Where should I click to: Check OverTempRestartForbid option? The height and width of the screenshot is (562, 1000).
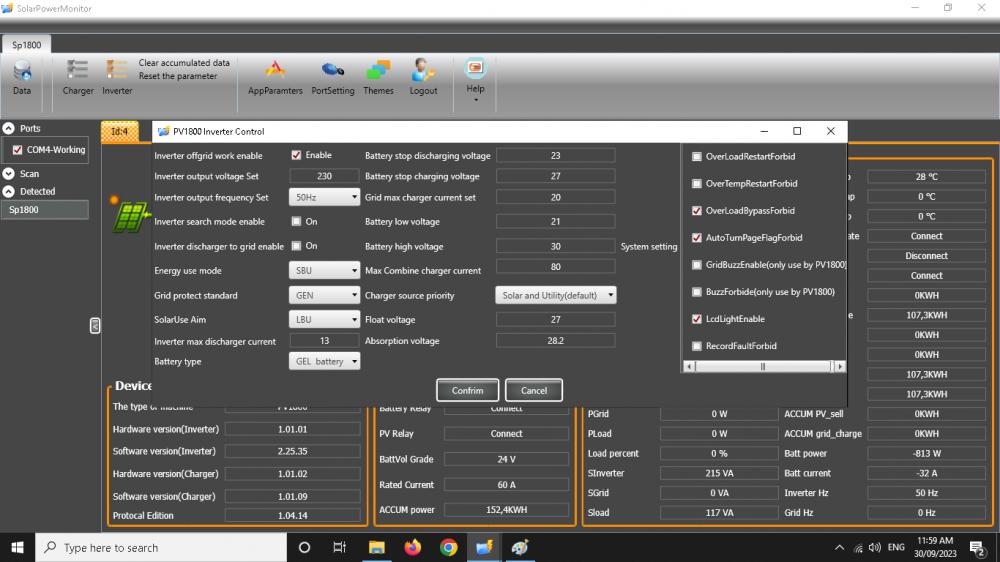tap(696, 183)
